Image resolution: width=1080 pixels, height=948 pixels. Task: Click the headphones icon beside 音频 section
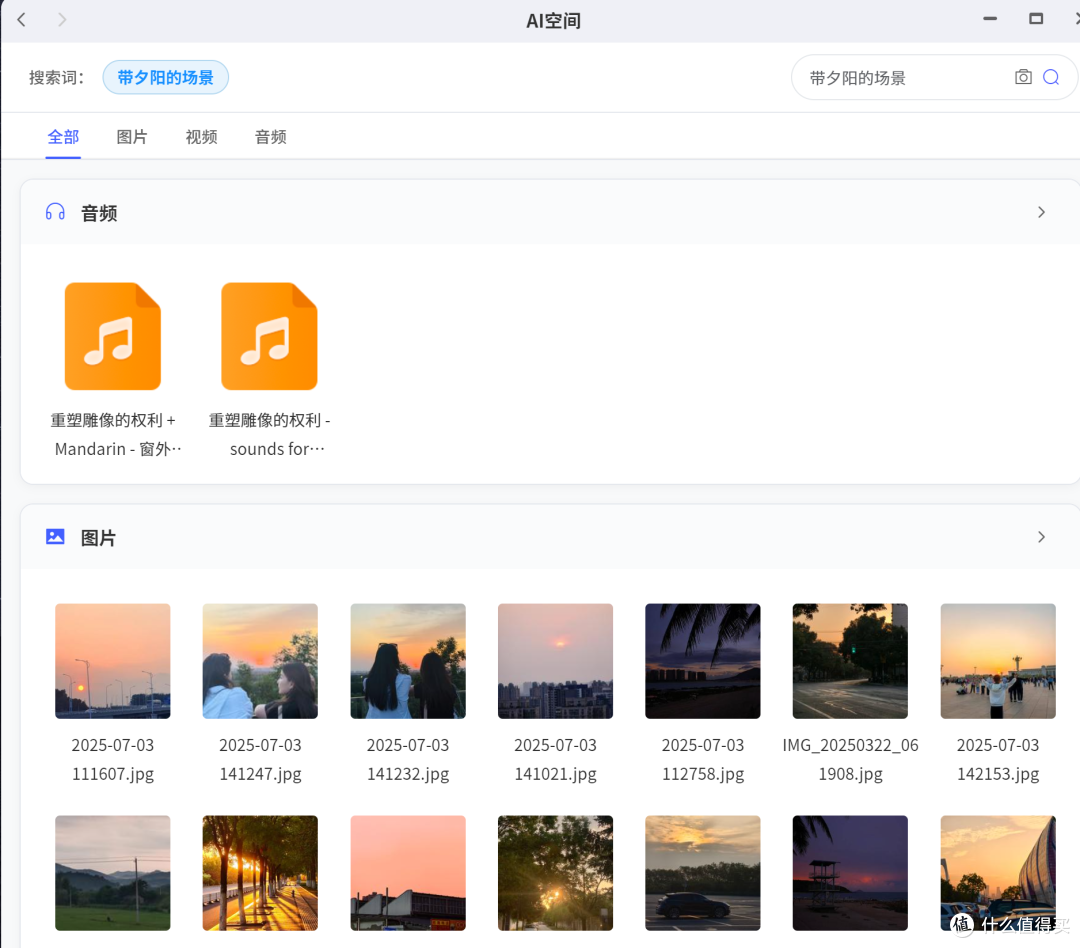point(55,212)
